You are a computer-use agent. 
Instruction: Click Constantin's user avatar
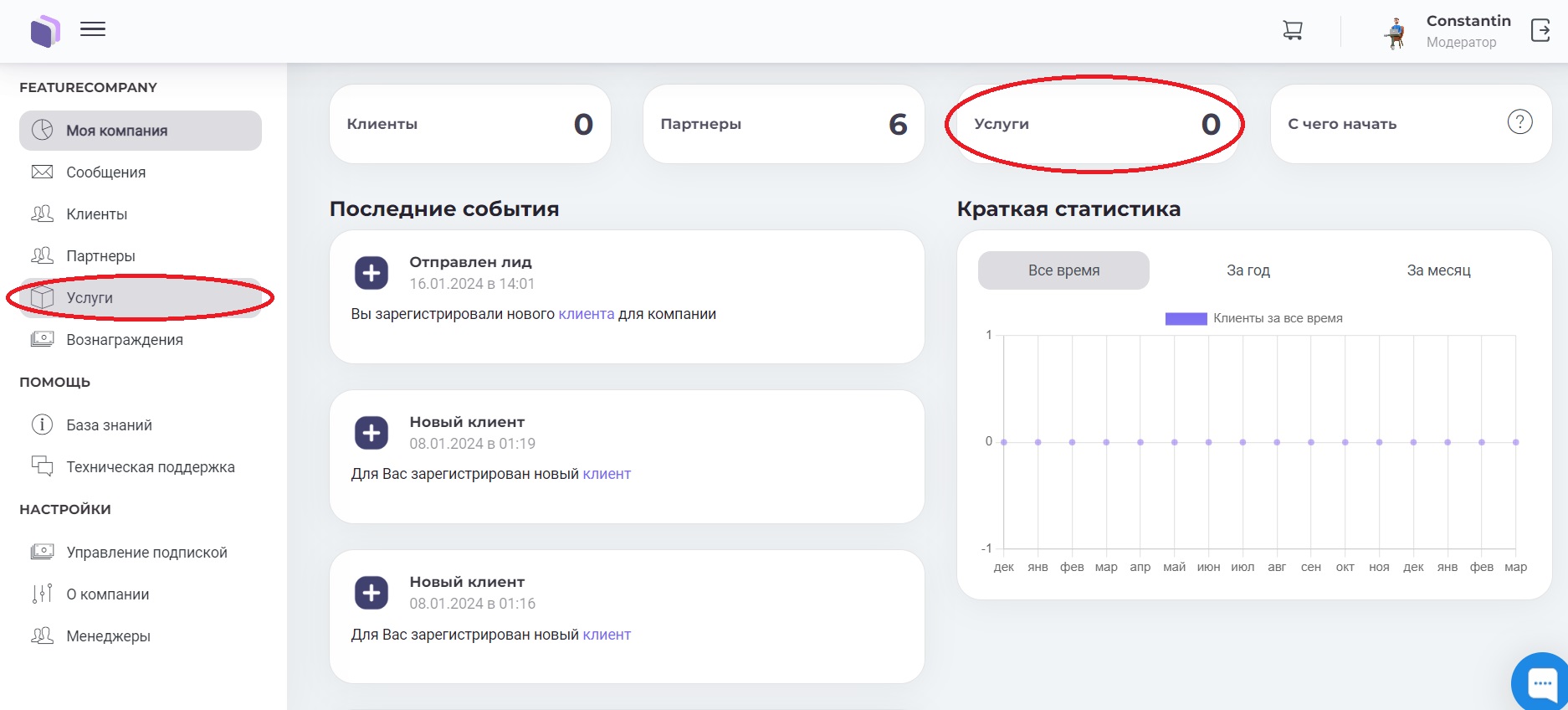1395,32
